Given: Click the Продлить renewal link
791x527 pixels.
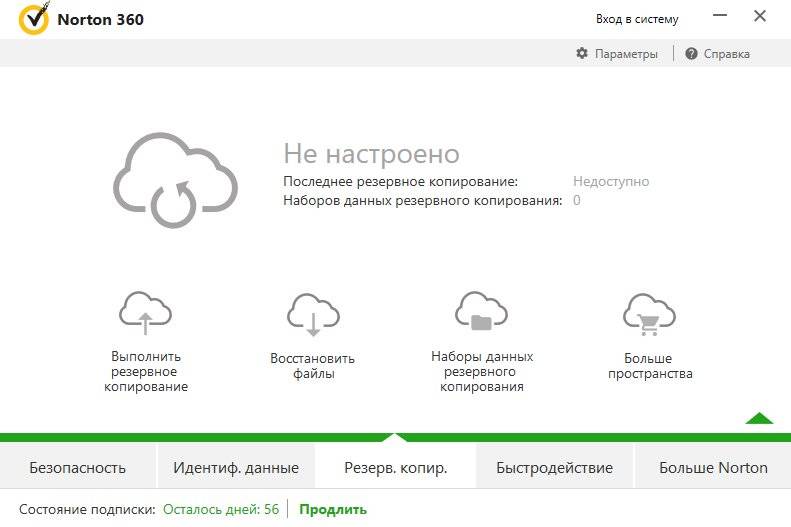Looking at the screenshot, I should coord(333,509).
